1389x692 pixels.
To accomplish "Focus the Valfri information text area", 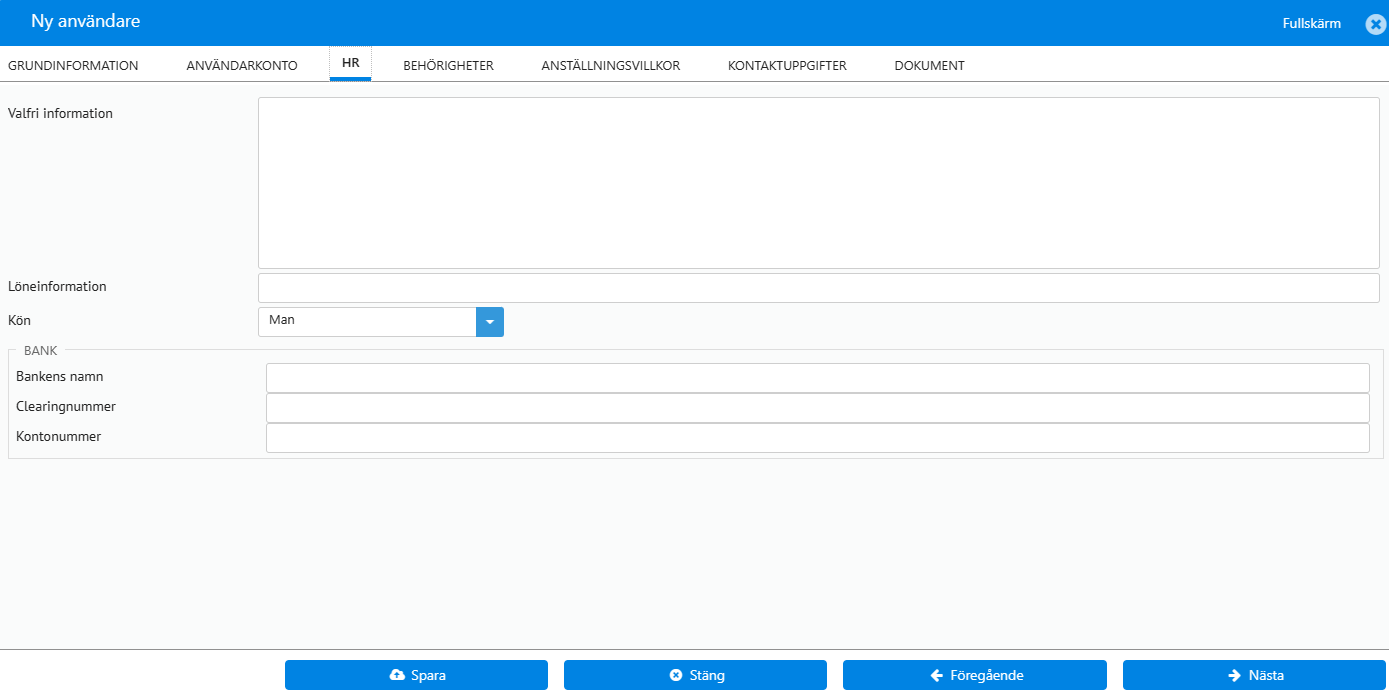I will click(819, 183).
